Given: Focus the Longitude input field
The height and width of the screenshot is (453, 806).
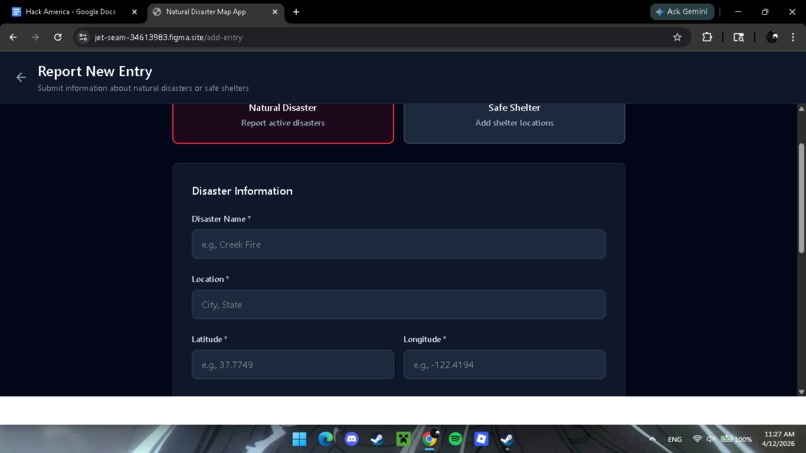Looking at the screenshot, I should point(504,365).
